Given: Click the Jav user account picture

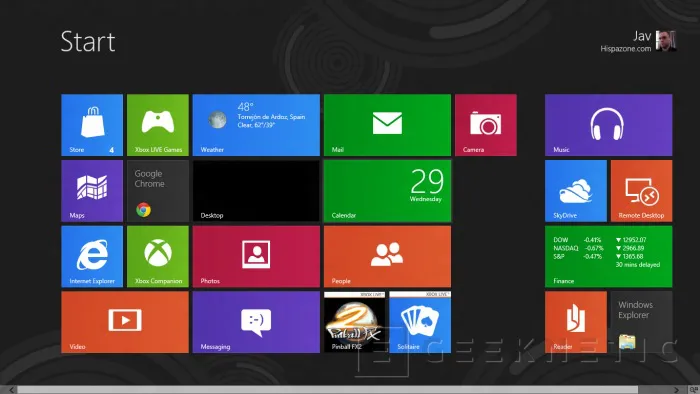Looking at the screenshot, I should [x=666, y=41].
